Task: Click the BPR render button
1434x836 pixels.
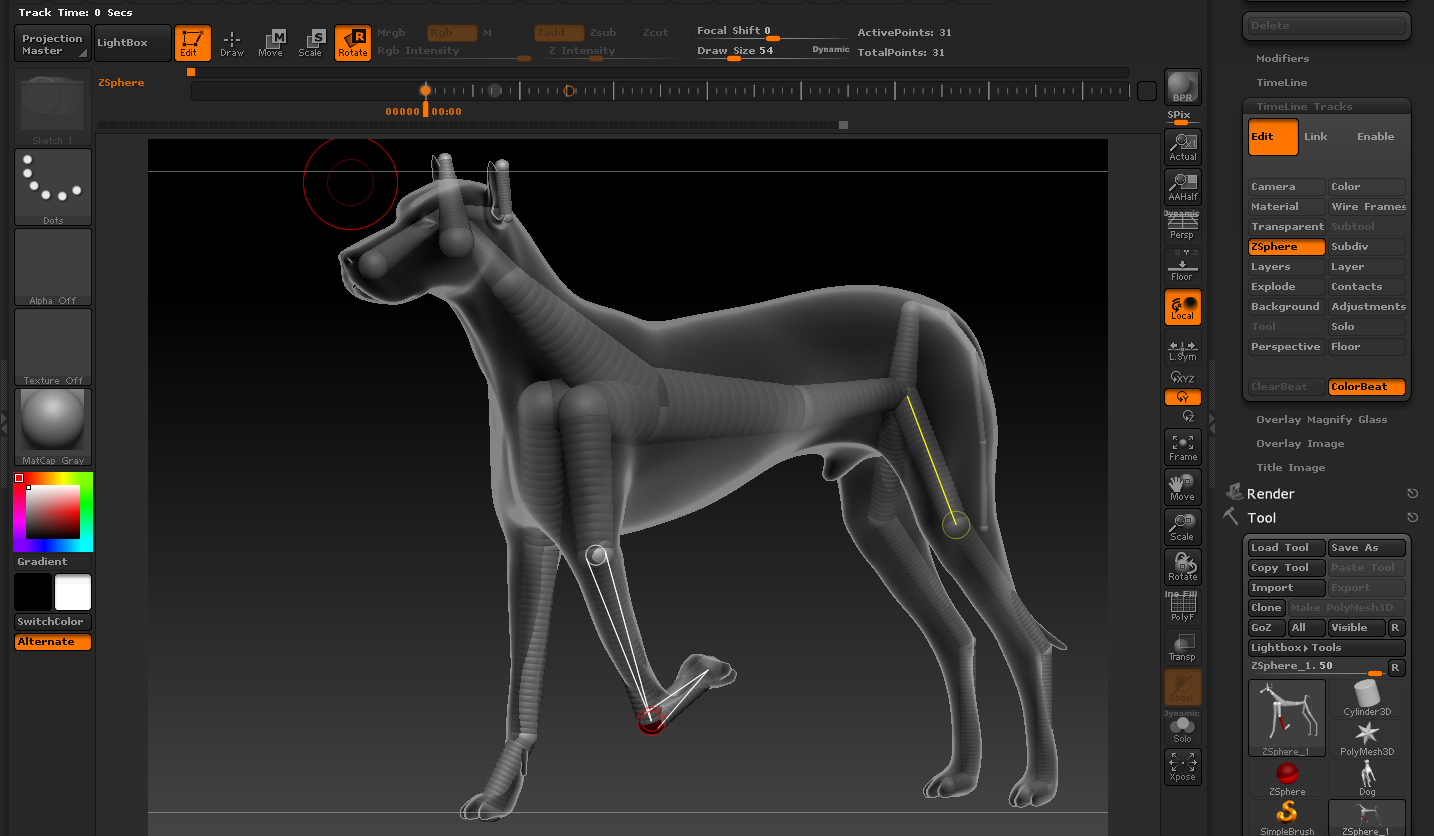Action: [x=1182, y=87]
